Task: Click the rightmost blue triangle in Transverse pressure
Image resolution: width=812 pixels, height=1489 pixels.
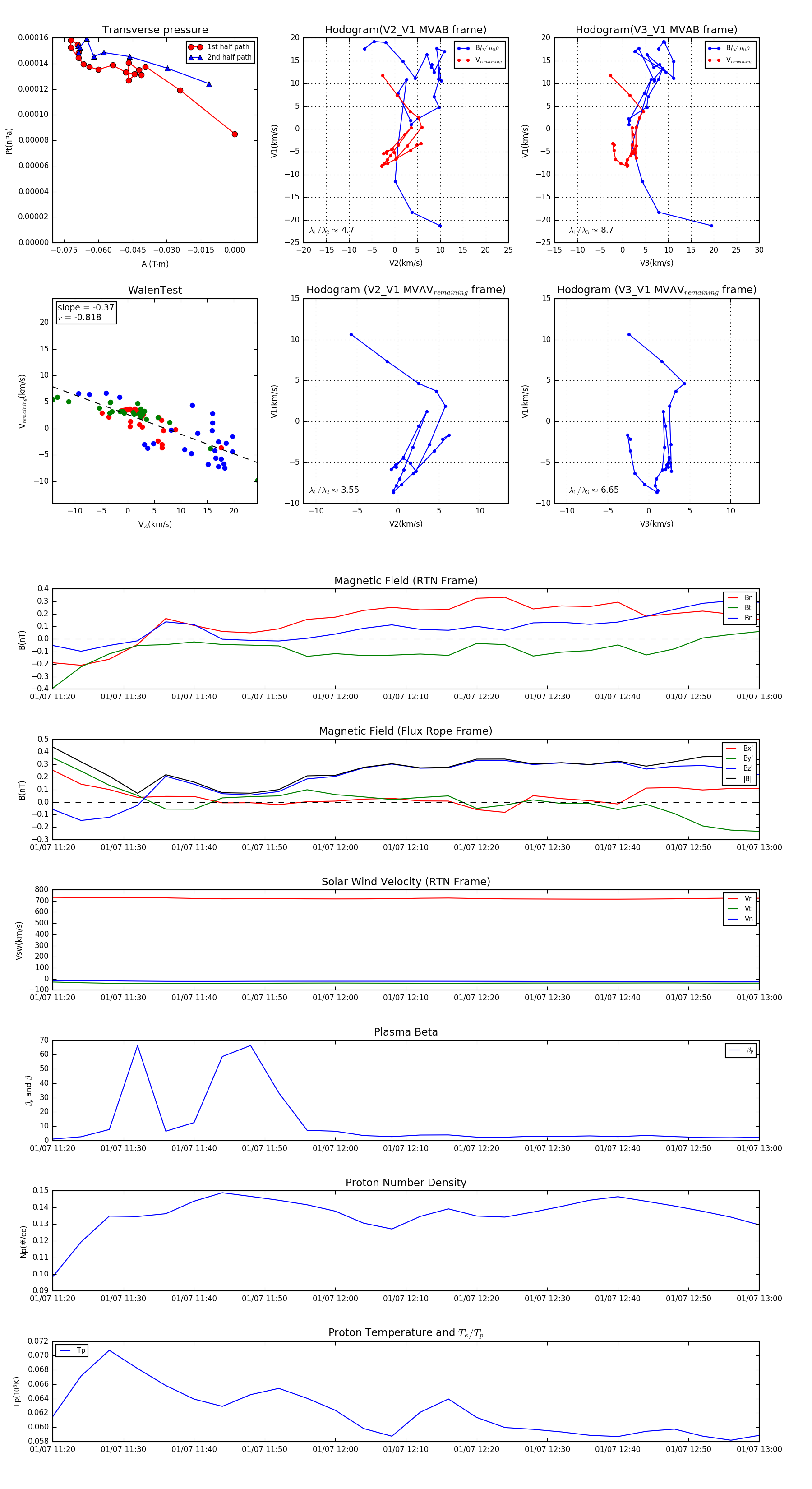Action: coord(209,84)
